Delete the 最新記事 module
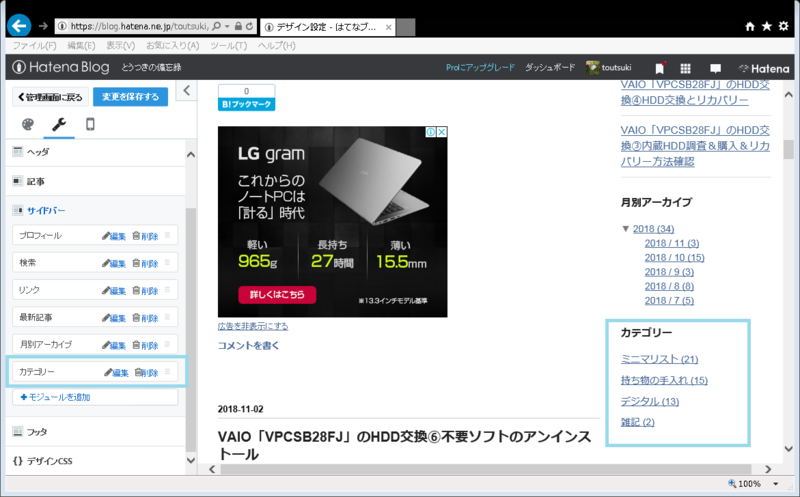Screen dimensions: 800x497 tap(145, 318)
